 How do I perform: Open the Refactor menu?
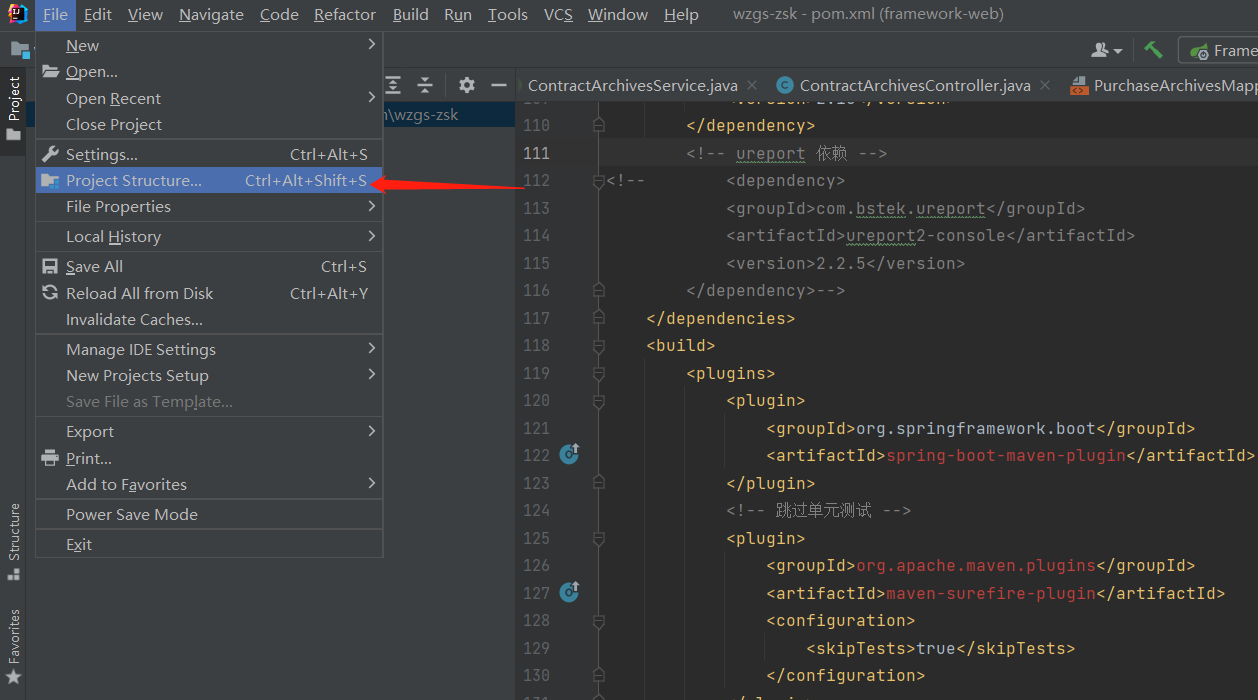[x=344, y=14]
